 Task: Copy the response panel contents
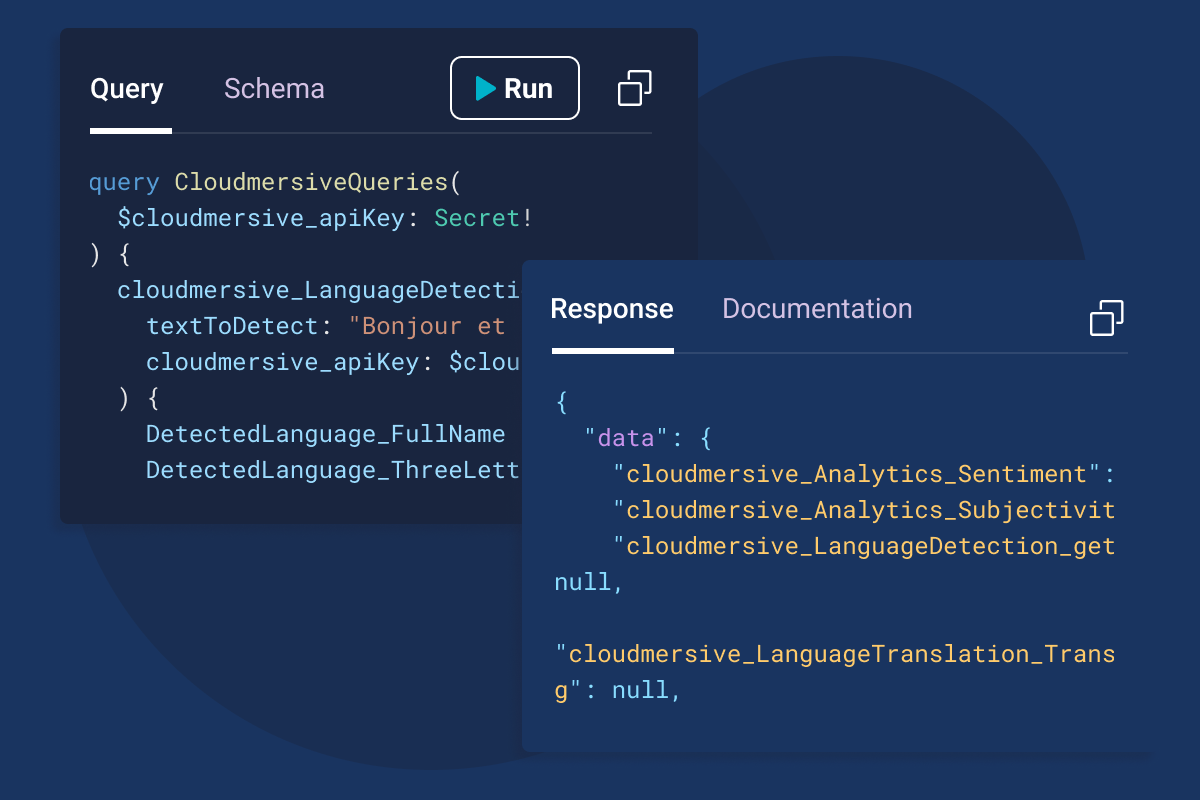click(x=1107, y=318)
